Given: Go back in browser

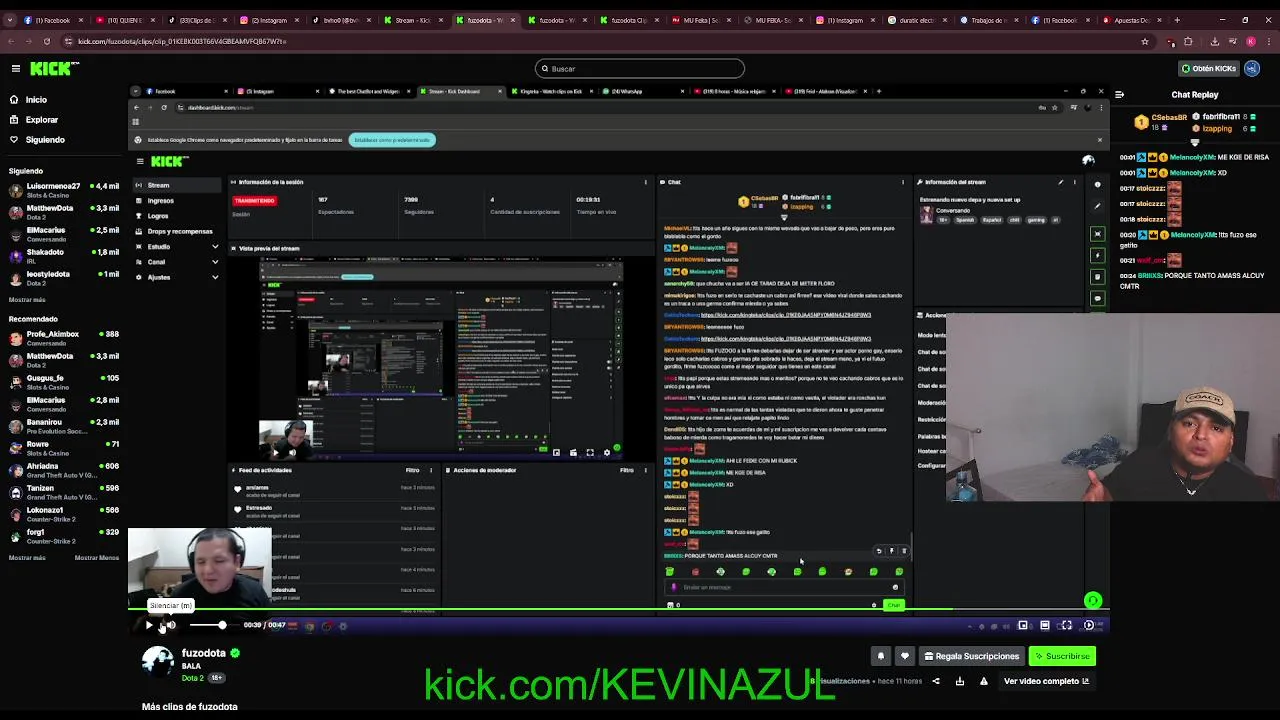Looking at the screenshot, I should point(10,41).
